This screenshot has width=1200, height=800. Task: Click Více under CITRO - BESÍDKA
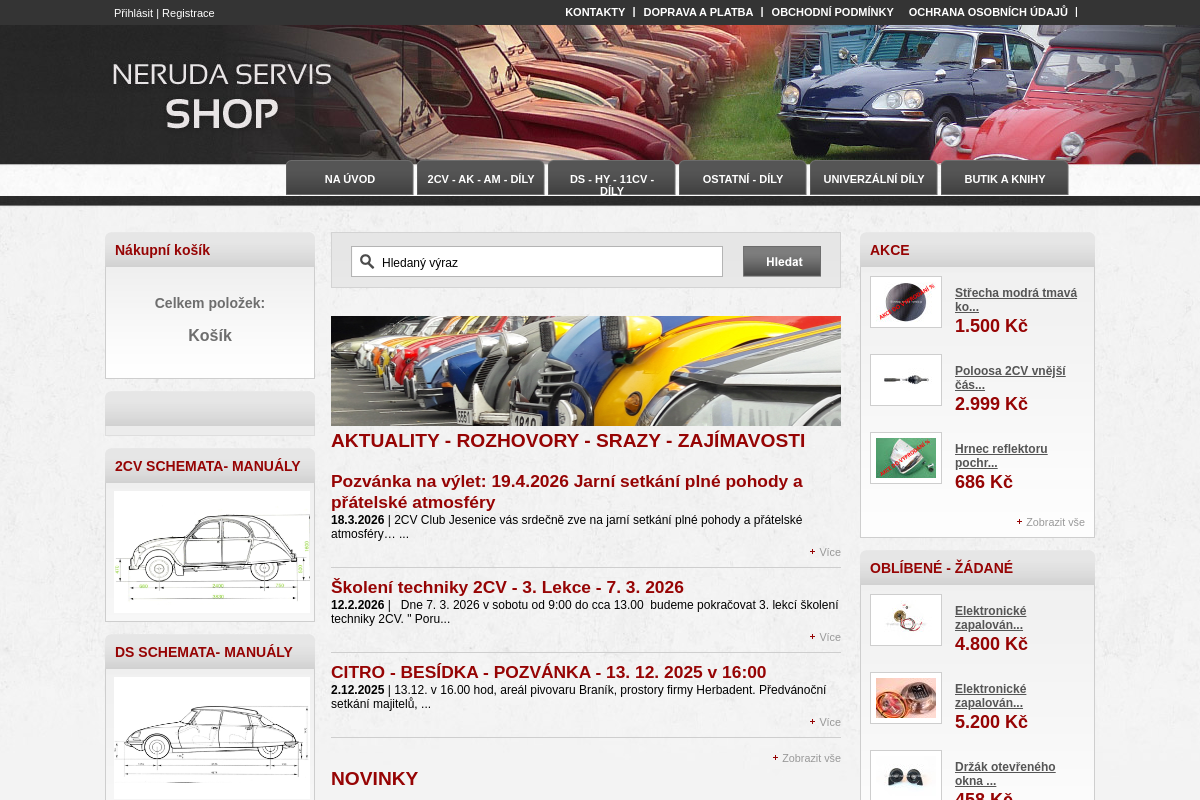click(829, 722)
